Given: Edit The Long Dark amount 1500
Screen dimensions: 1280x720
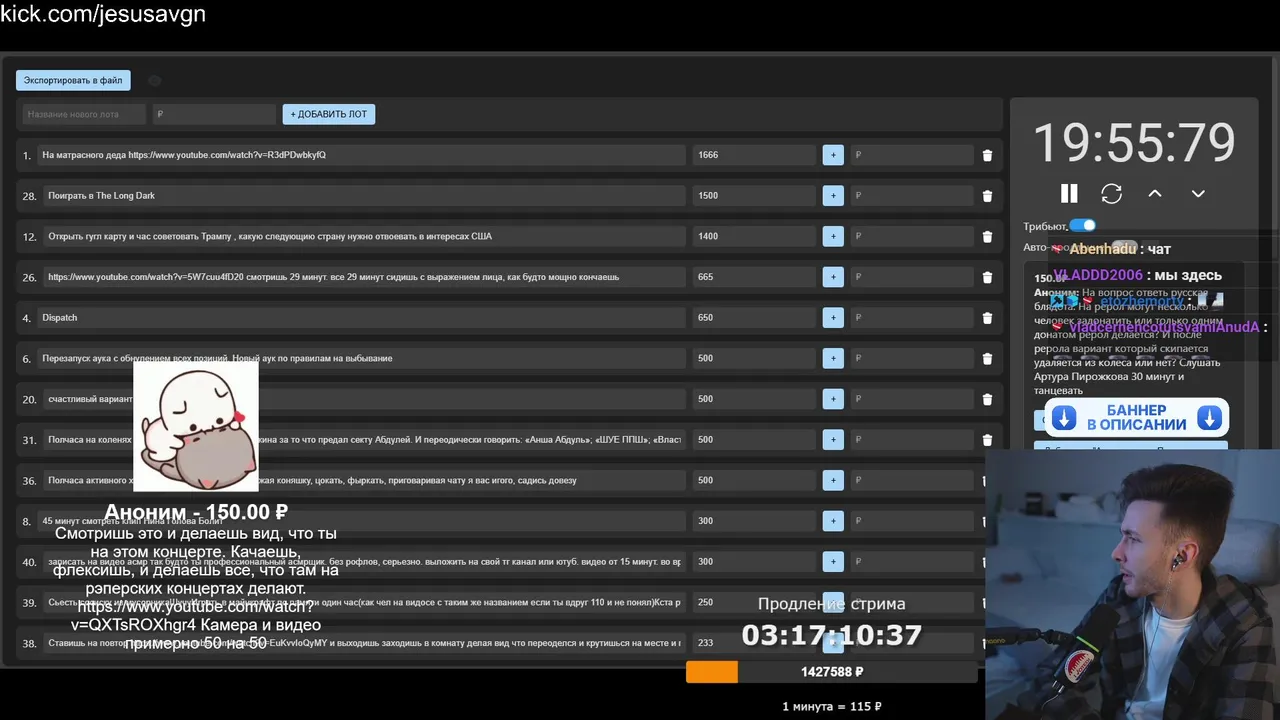Looking at the screenshot, I should [x=754, y=196].
